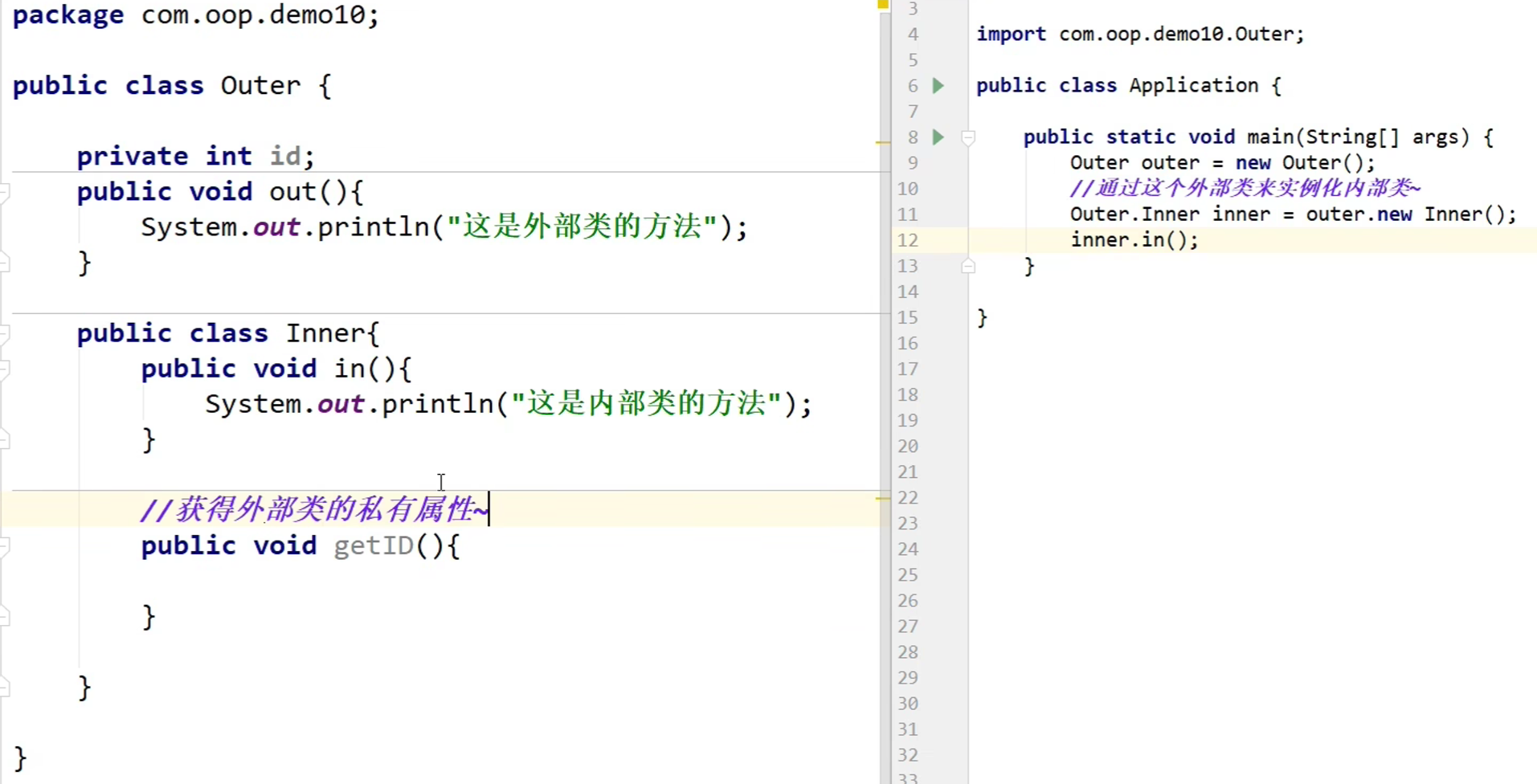
Task: Place cursor on 'getID' method name
Action: 374,546
